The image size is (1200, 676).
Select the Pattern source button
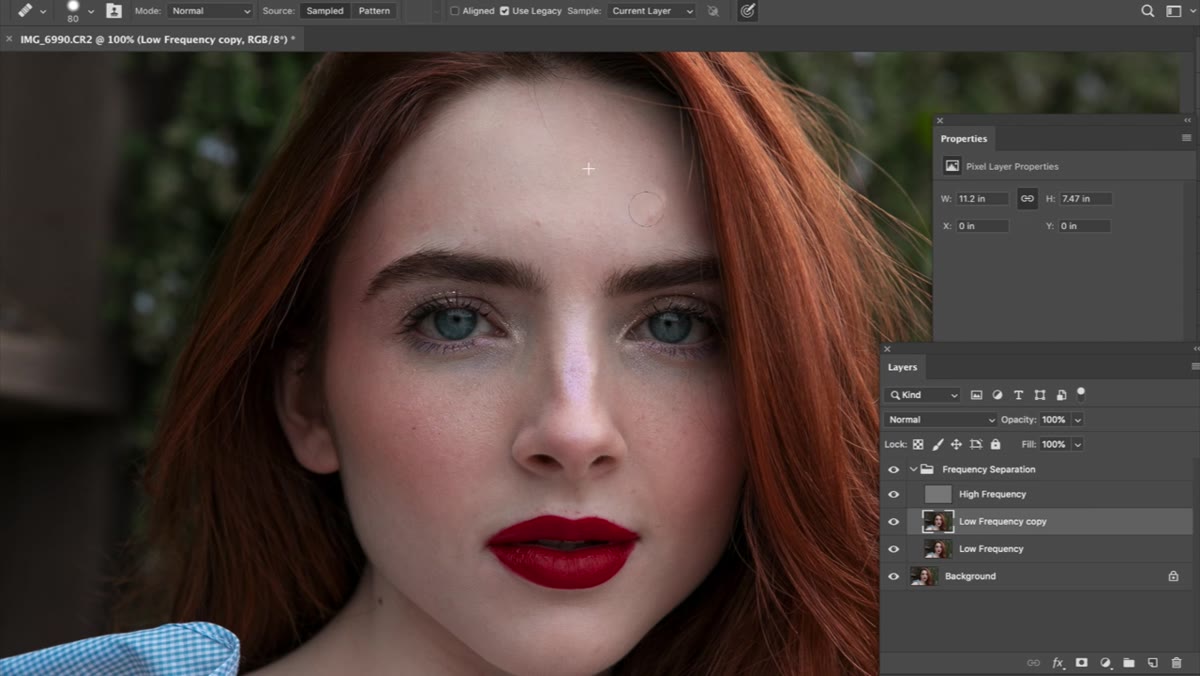pos(374,11)
